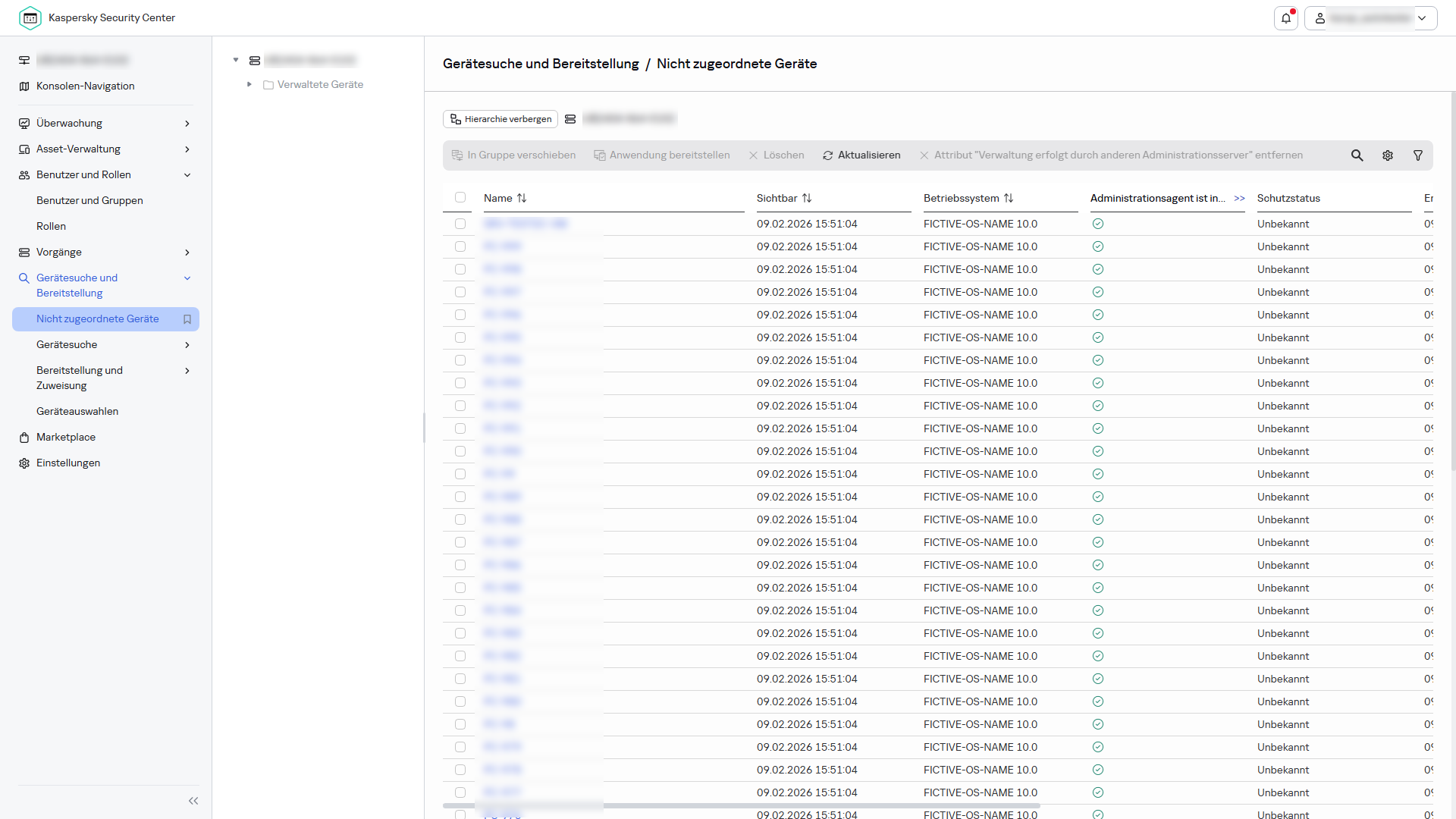
Task: Open Marketplace in sidebar
Action: point(66,438)
